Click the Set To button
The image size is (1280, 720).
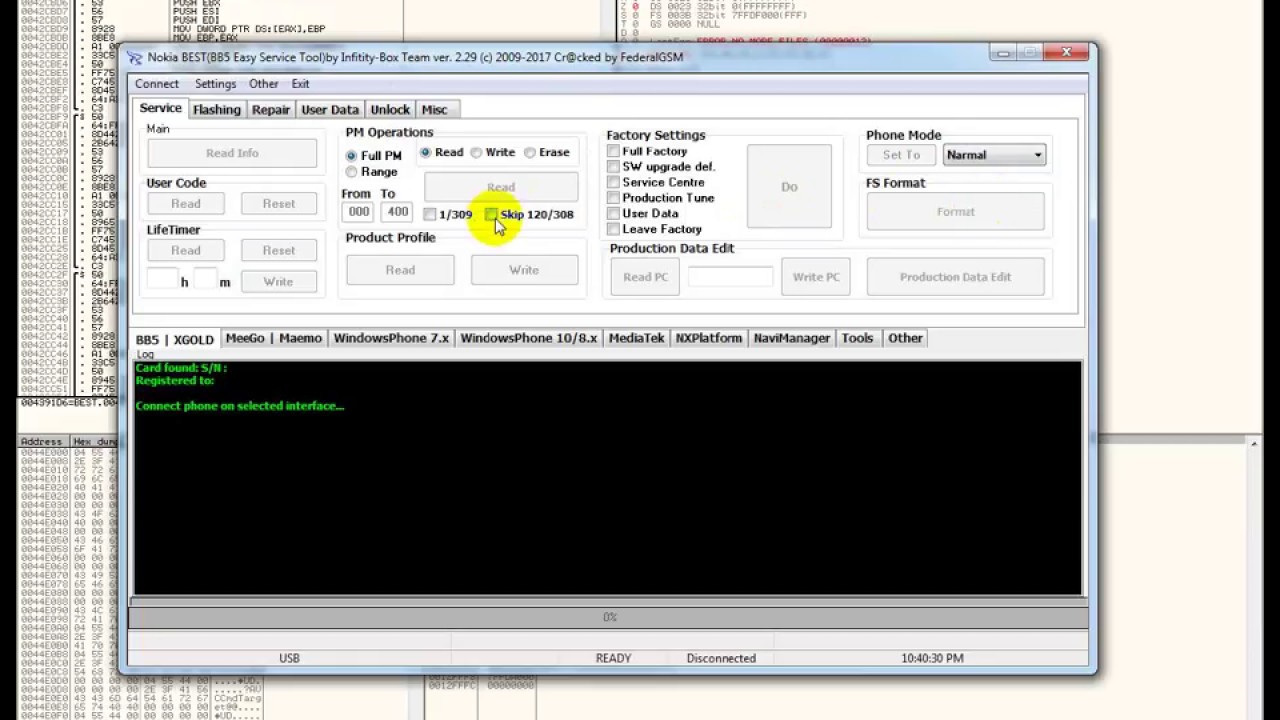click(x=901, y=155)
